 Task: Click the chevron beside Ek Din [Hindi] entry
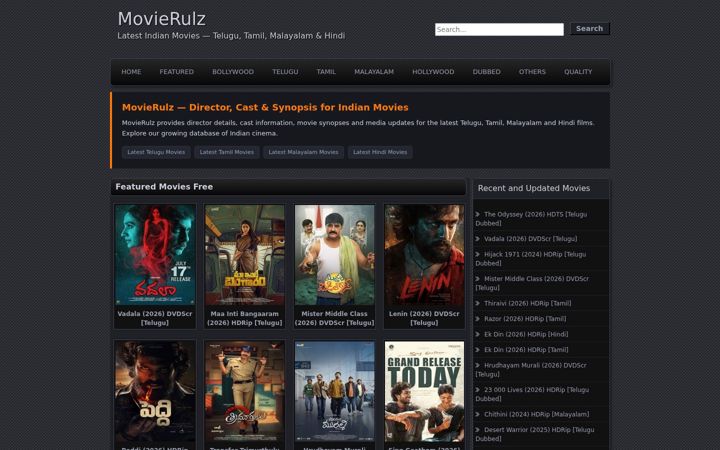pyautogui.click(x=478, y=334)
